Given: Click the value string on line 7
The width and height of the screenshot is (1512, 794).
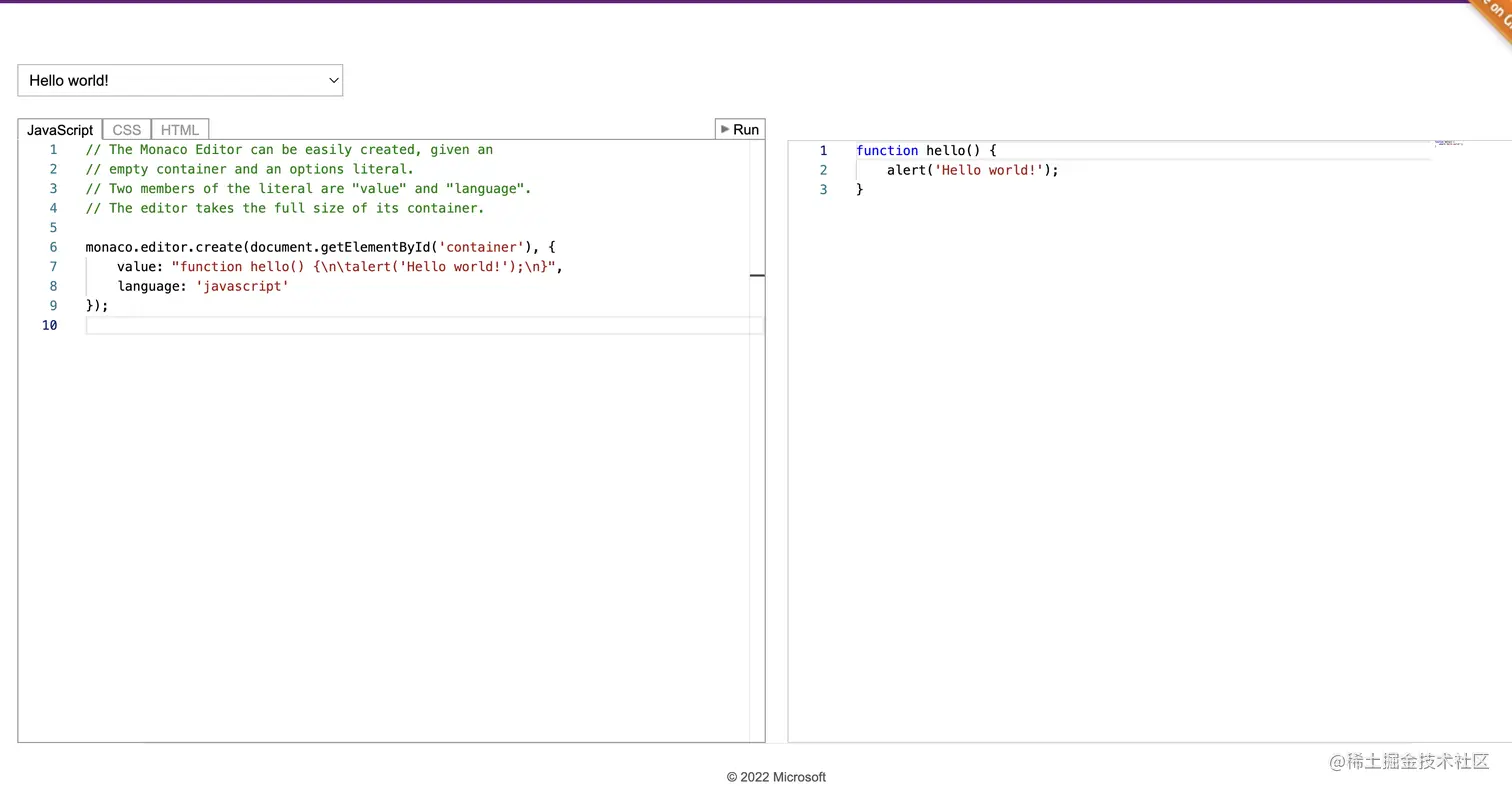Looking at the screenshot, I should (363, 267).
